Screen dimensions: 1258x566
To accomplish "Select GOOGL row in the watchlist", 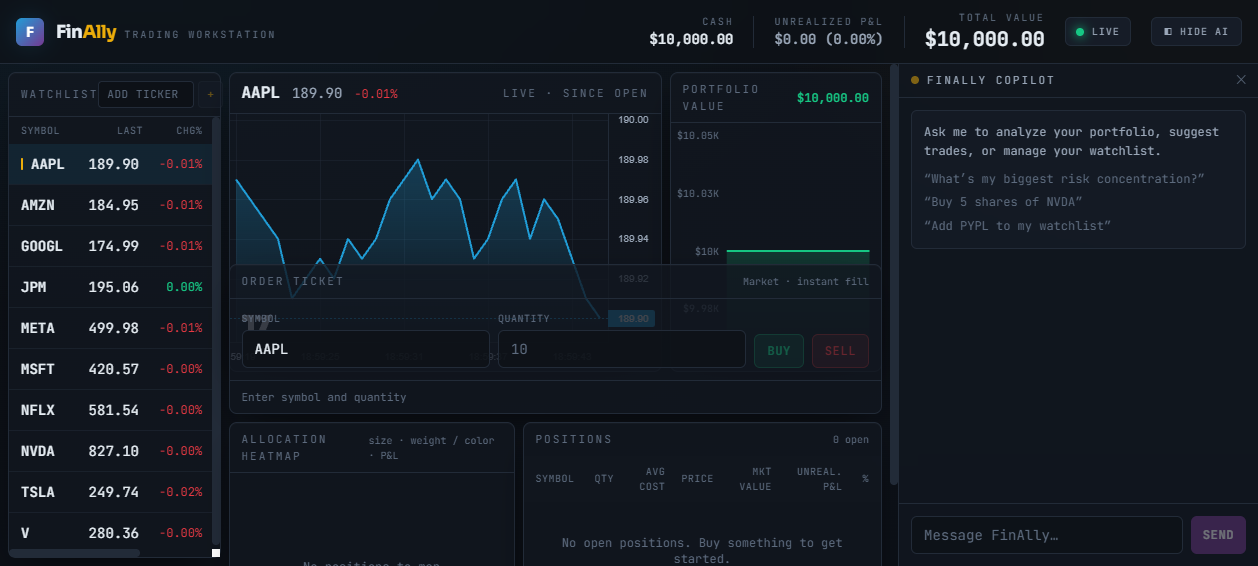I will coord(110,246).
